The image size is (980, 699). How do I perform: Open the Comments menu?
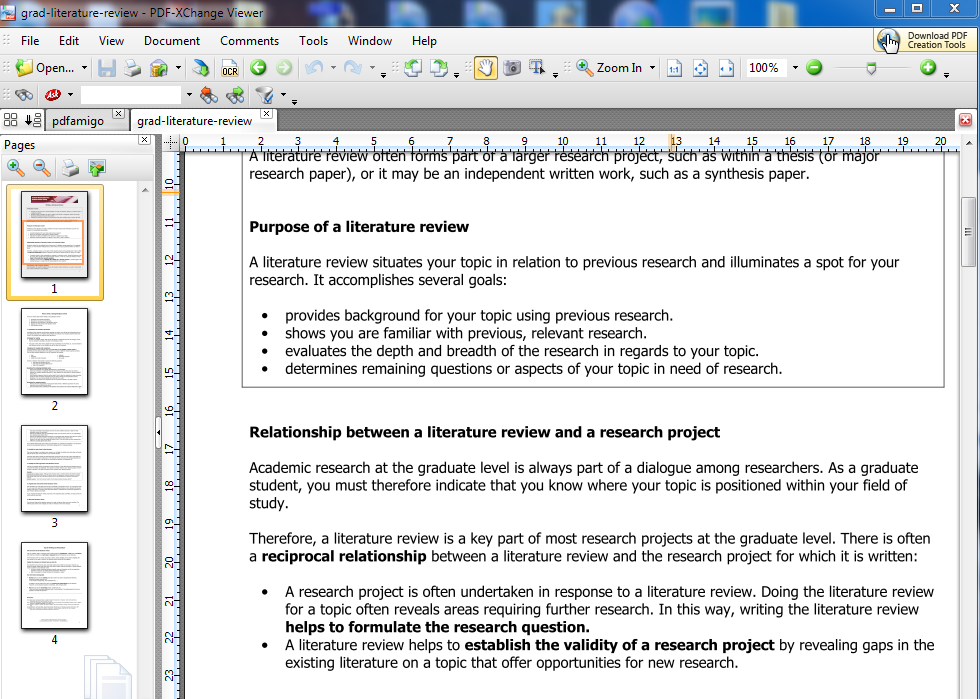[249, 41]
